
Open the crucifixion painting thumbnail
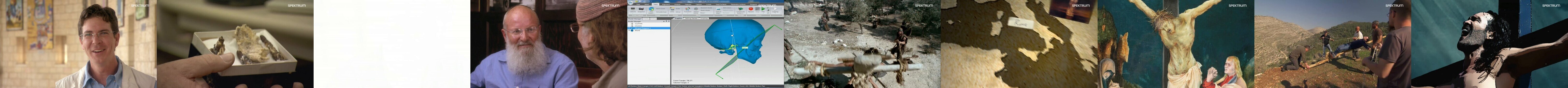pyautogui.click(x=1176, y=44)
